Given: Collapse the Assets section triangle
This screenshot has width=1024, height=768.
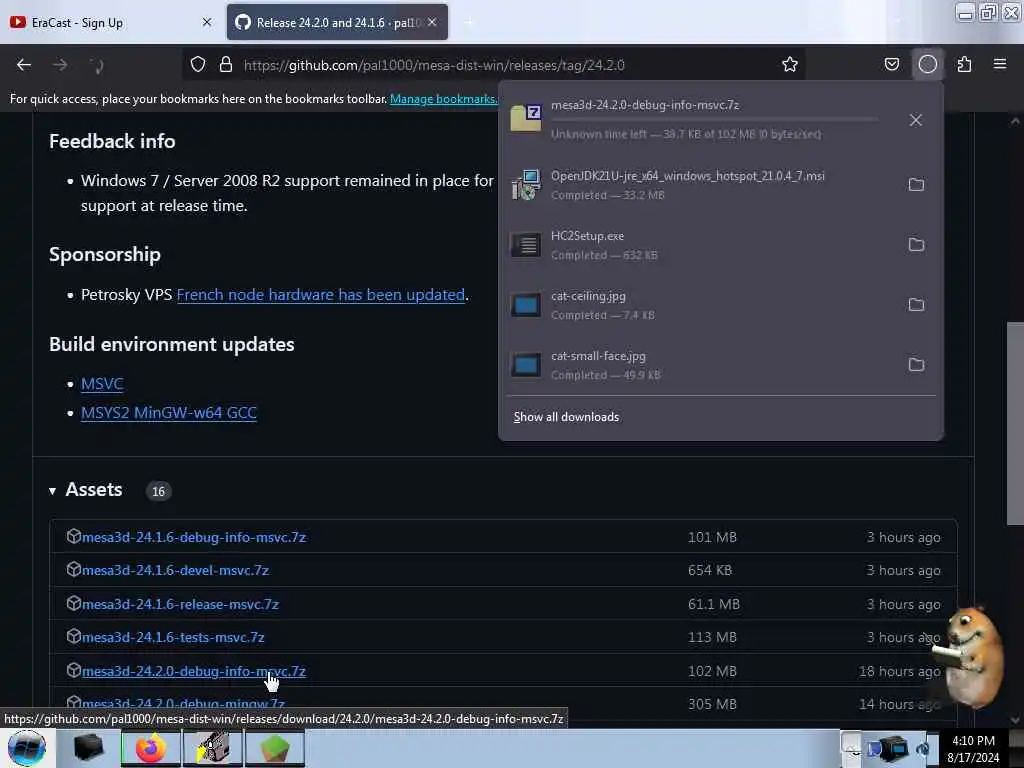Looking at the screenshot, I should 52,491.
